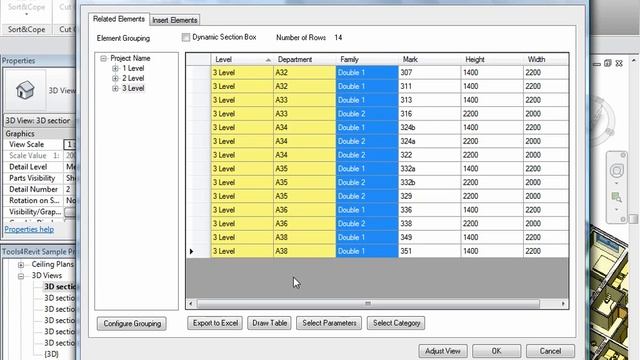Image resolution: width=640 pixels, height=360 pixels.
Task: Select the Mark cell 313
Action: pyautogui.click(x=429, y=100)
